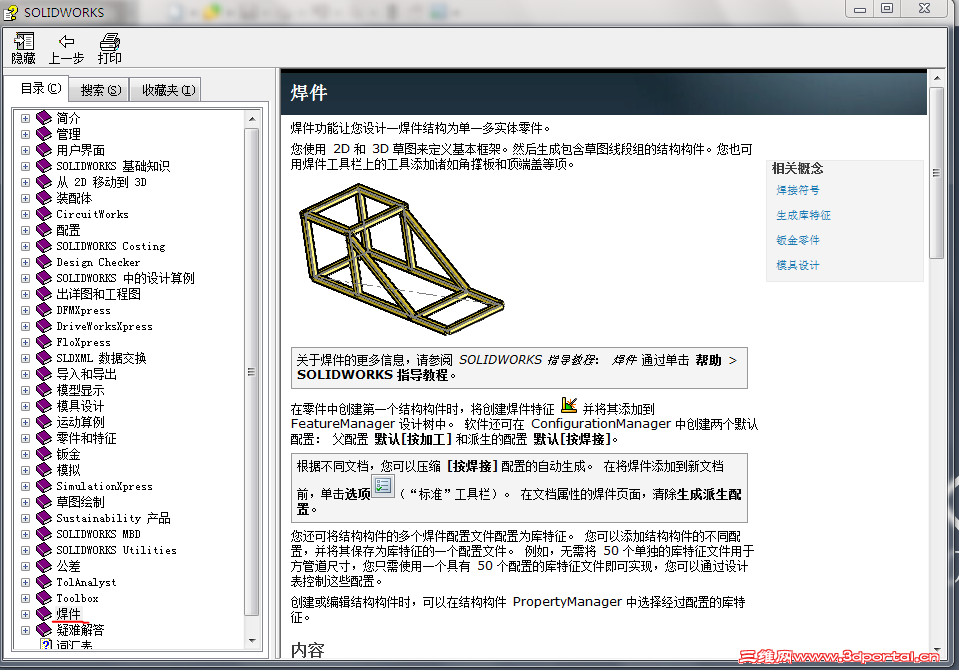Viewport: 959px width, 670px height.
Task: Click the book icon beside Design Checker
Action: pyautogui.click(x=44, y=262)
